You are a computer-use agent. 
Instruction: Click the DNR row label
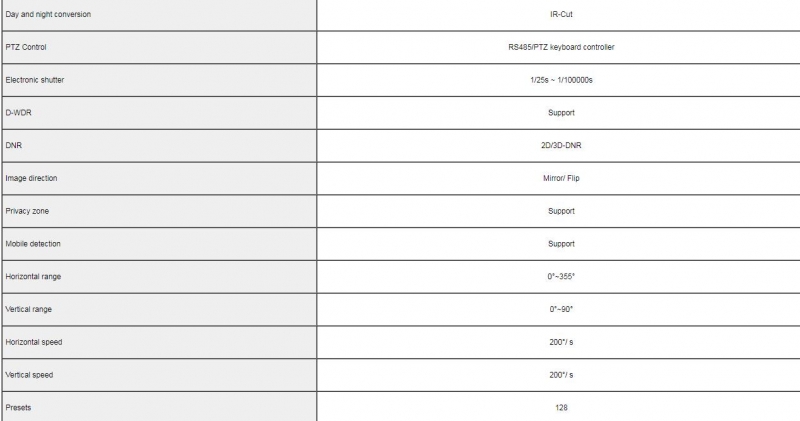pos(14,145)
